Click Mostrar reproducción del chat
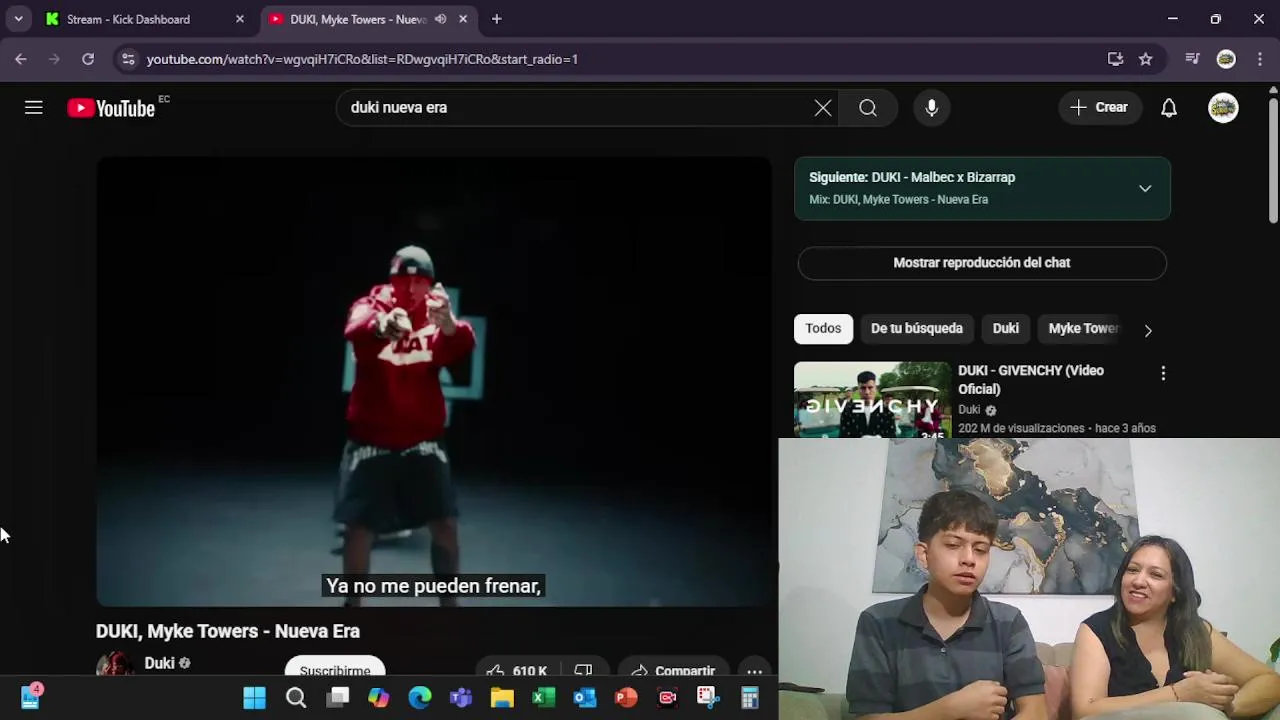1280x720 pixels. [982, 263]
